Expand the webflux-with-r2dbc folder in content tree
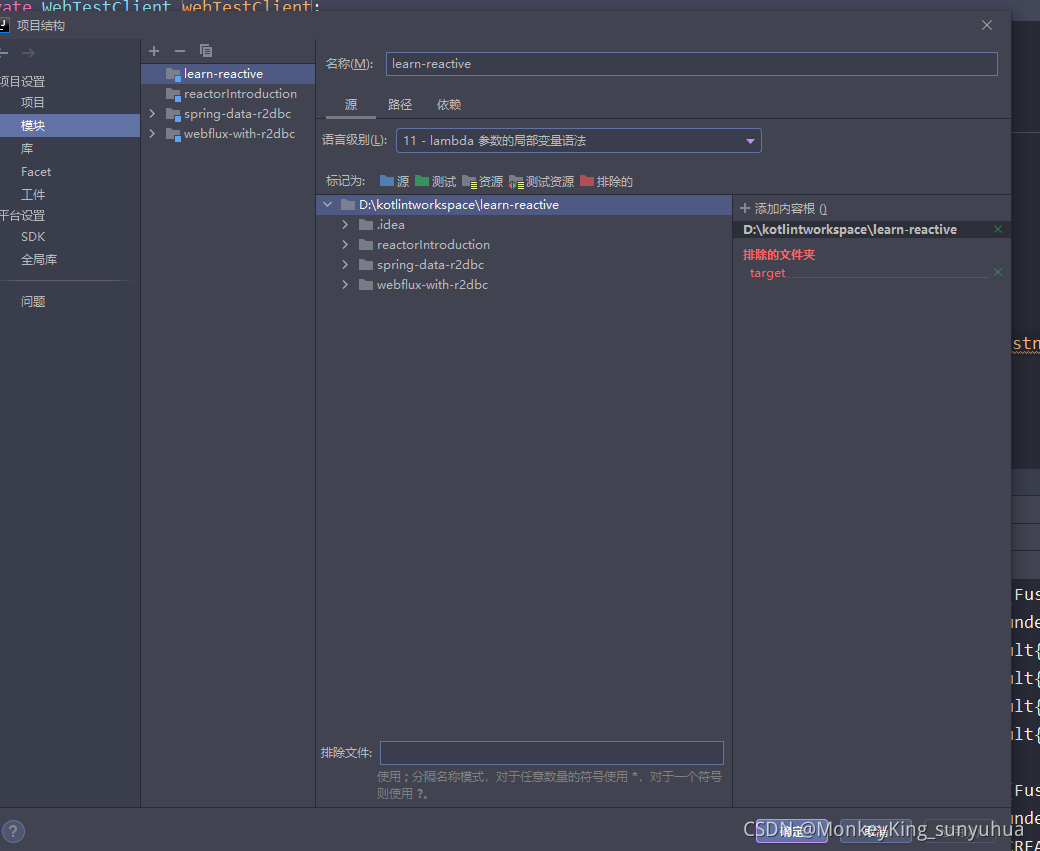 345,285
